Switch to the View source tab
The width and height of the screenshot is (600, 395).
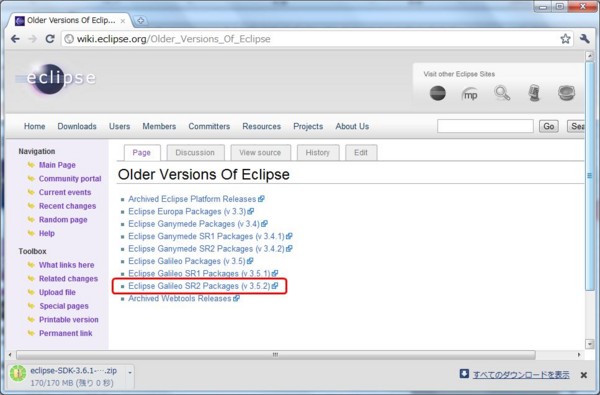tap(260, 153)
